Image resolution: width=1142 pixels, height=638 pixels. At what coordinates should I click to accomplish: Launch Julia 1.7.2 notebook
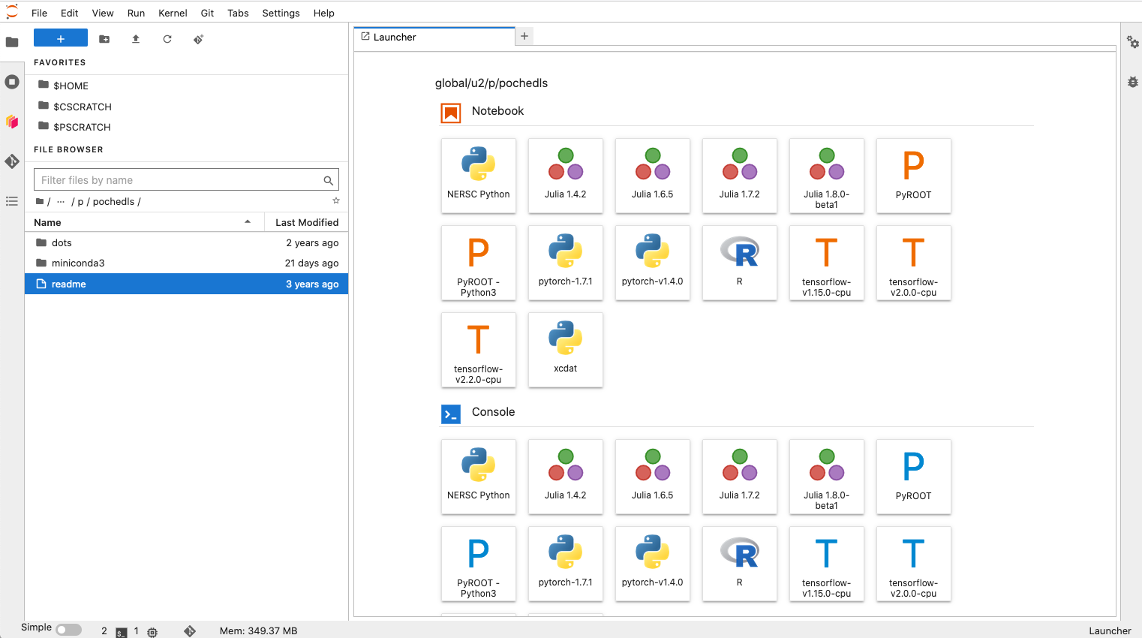coord(739,176)
